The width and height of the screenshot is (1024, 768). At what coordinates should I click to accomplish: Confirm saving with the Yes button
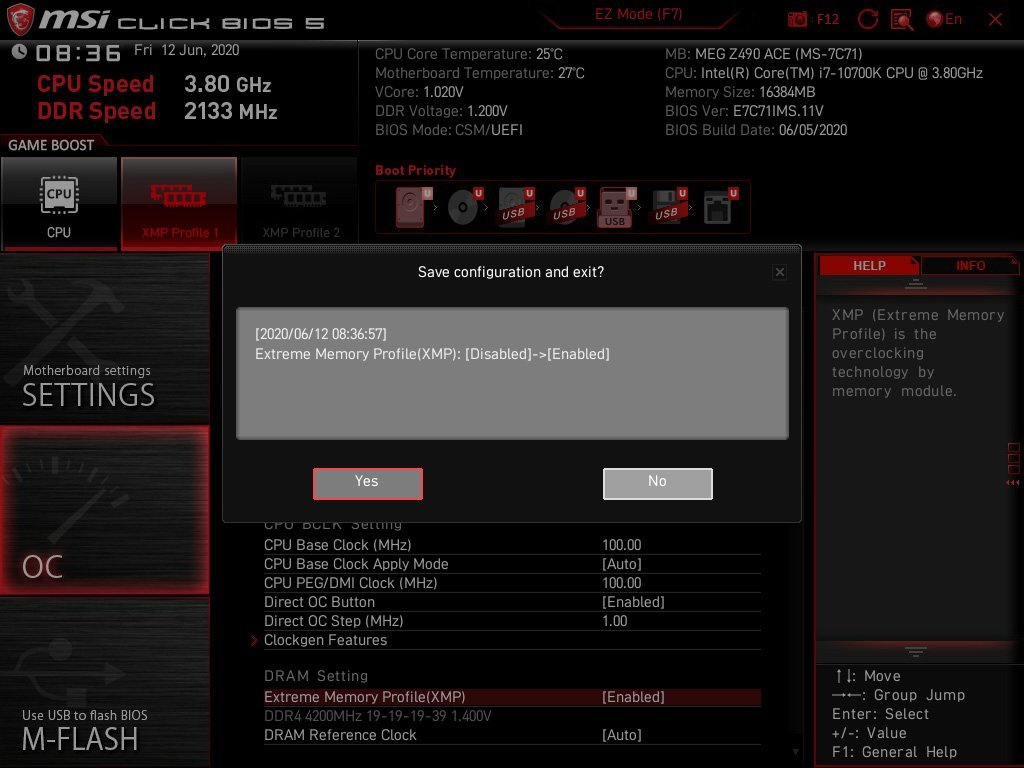pyautogui.click(x=368, y=483)
